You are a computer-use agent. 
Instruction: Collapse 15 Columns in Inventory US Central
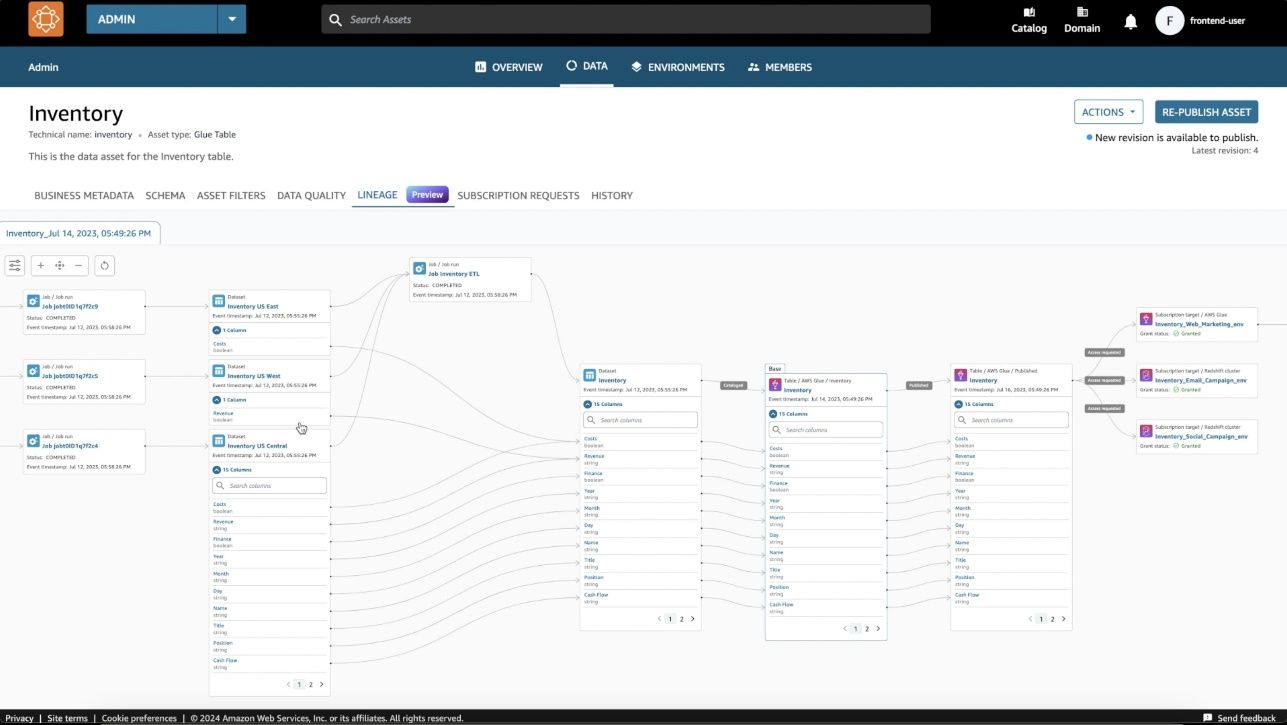[217, 470]
